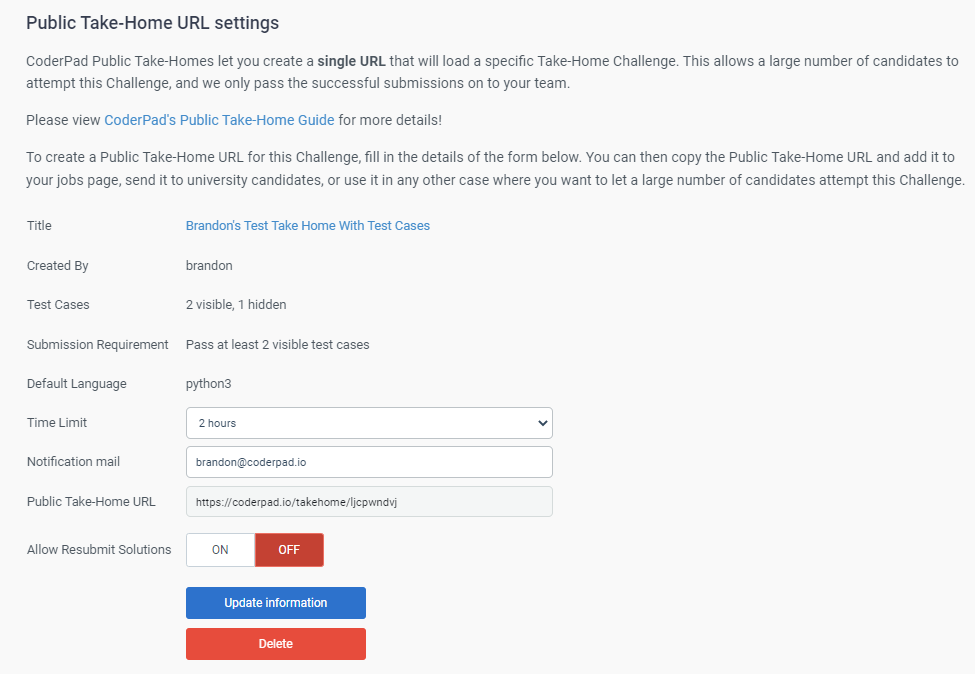Disable Allow Resubmit Solutions by clicking OFF
The width and height of the screenshot is (975, 674).
coord(289,549)
